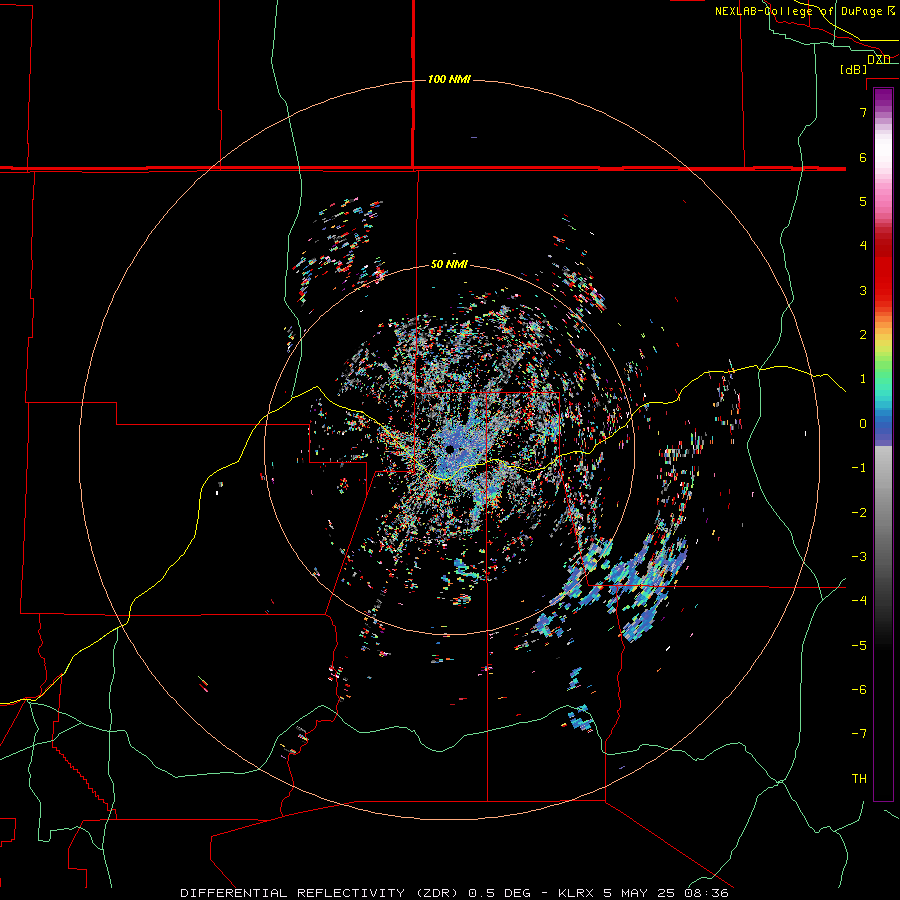Image resolution: width=900 pixels, height=900 pixels.
Task: Click the -5 value on the ZDR scale
Action: tap(859, 646)
